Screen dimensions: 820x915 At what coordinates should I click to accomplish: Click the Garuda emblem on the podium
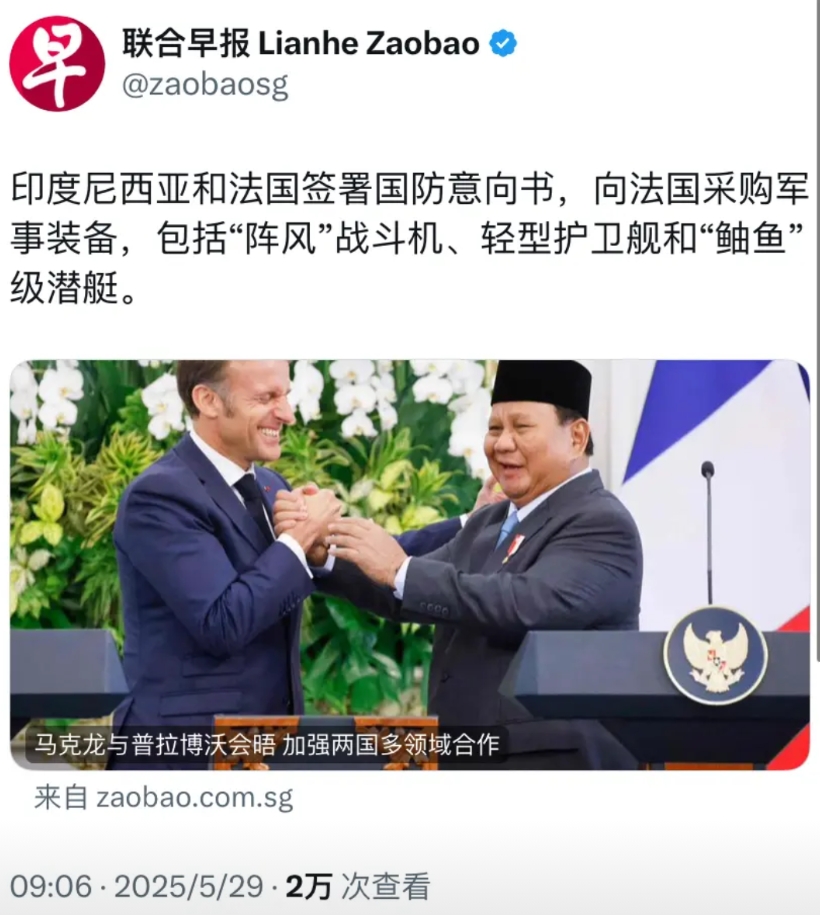pos(716,655)
